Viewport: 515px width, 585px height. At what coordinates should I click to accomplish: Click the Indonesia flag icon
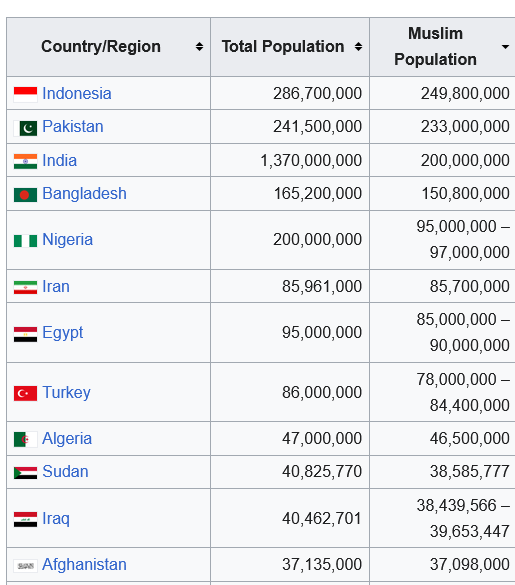click(25, 94)
